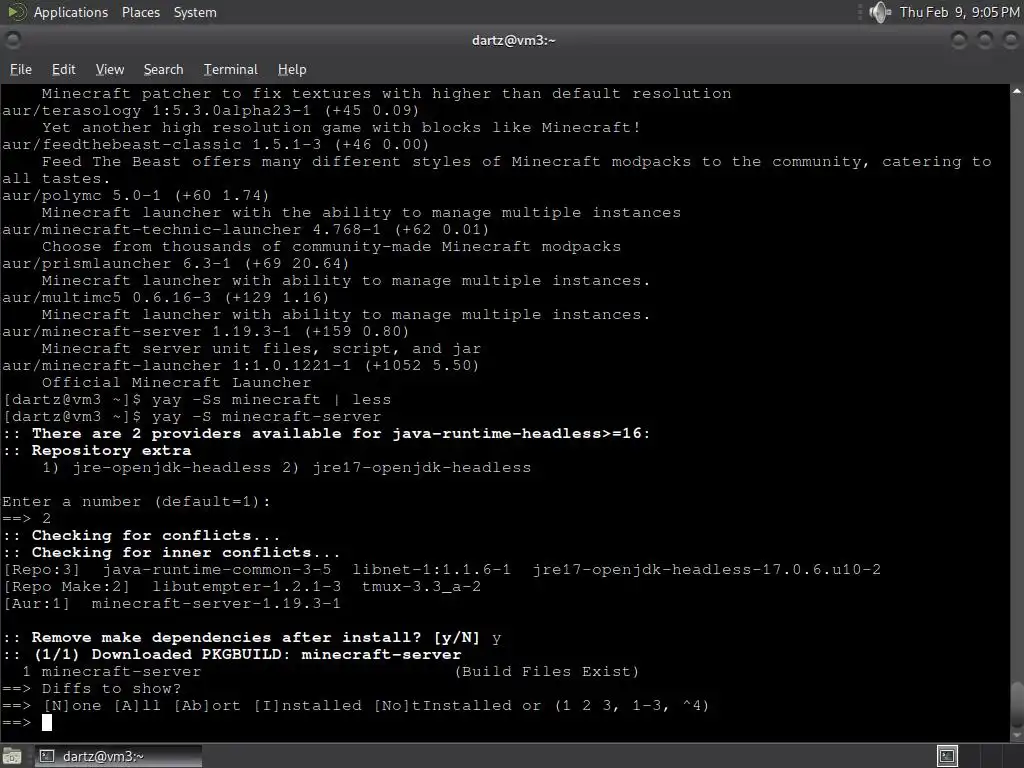Click the text 'libutempter-1.2.1-3'
The height and width of the screenshot is (768, 1024).
246,586
